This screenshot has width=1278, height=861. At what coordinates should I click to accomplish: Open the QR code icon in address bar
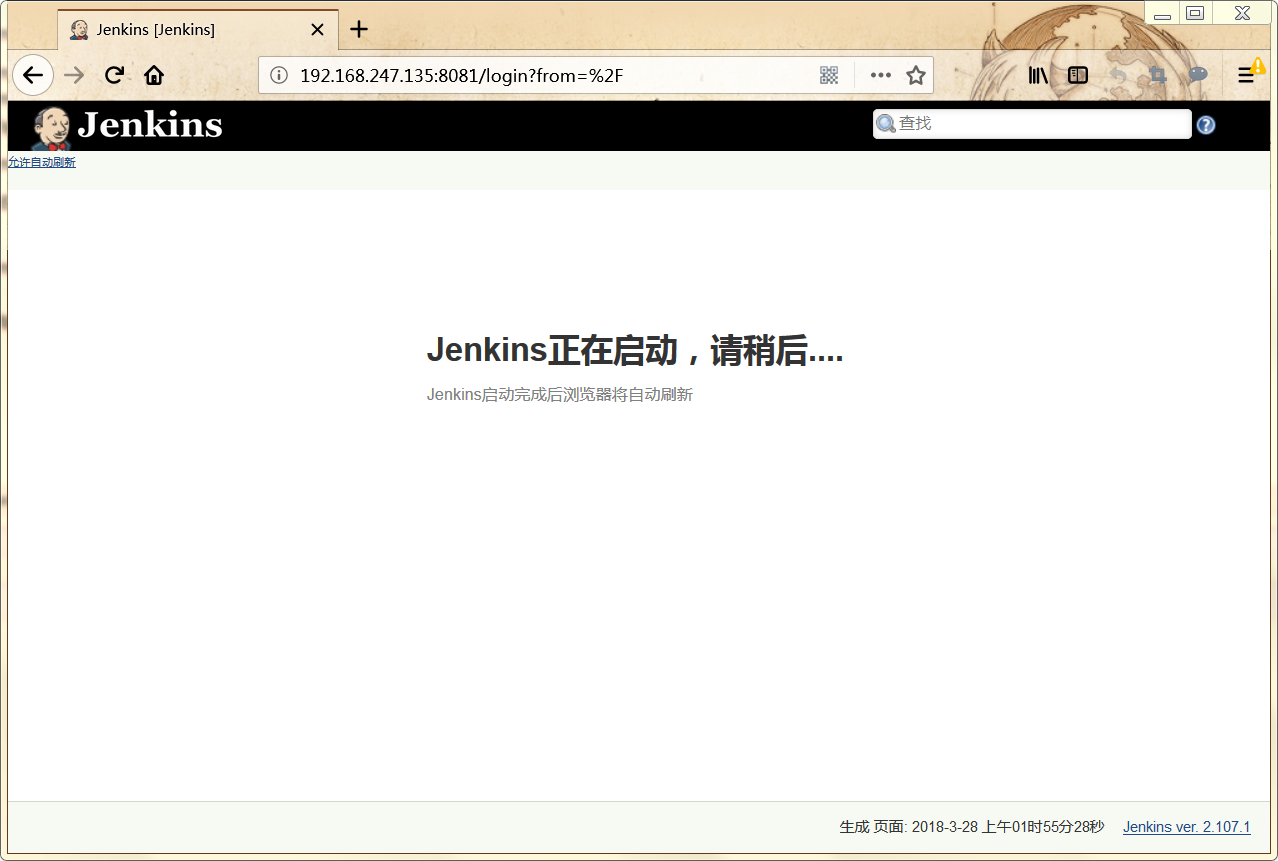click(828, 74)
